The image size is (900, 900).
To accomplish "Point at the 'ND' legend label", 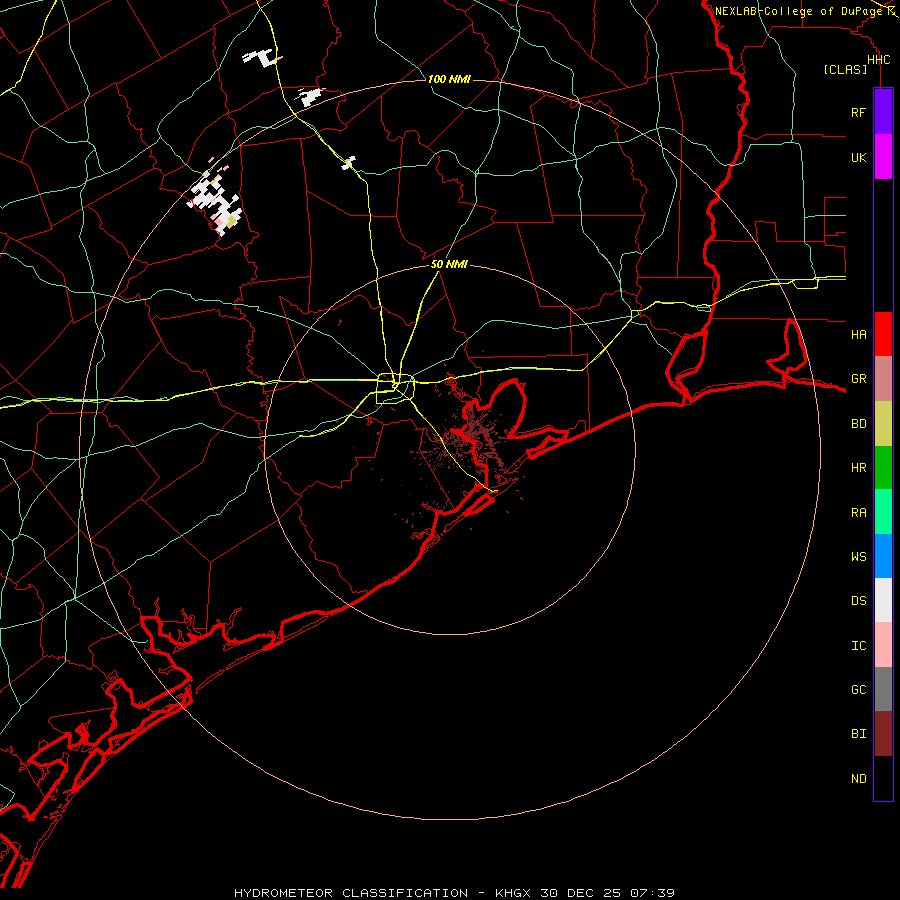I will pos(858,779).
